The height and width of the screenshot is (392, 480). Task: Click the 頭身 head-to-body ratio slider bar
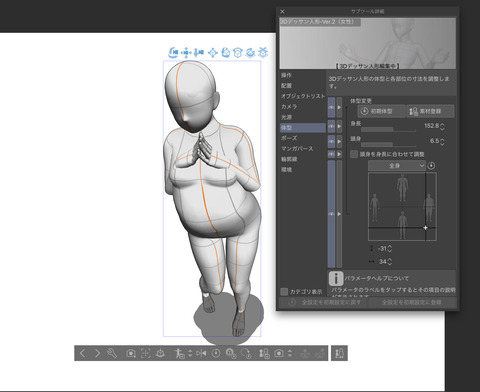click(x=388, y=145)
